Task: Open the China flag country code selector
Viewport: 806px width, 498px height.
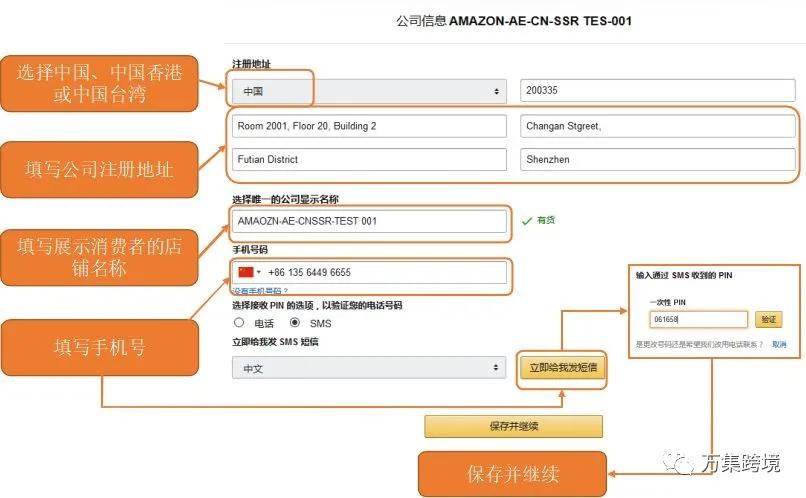Action: point(250,272)
